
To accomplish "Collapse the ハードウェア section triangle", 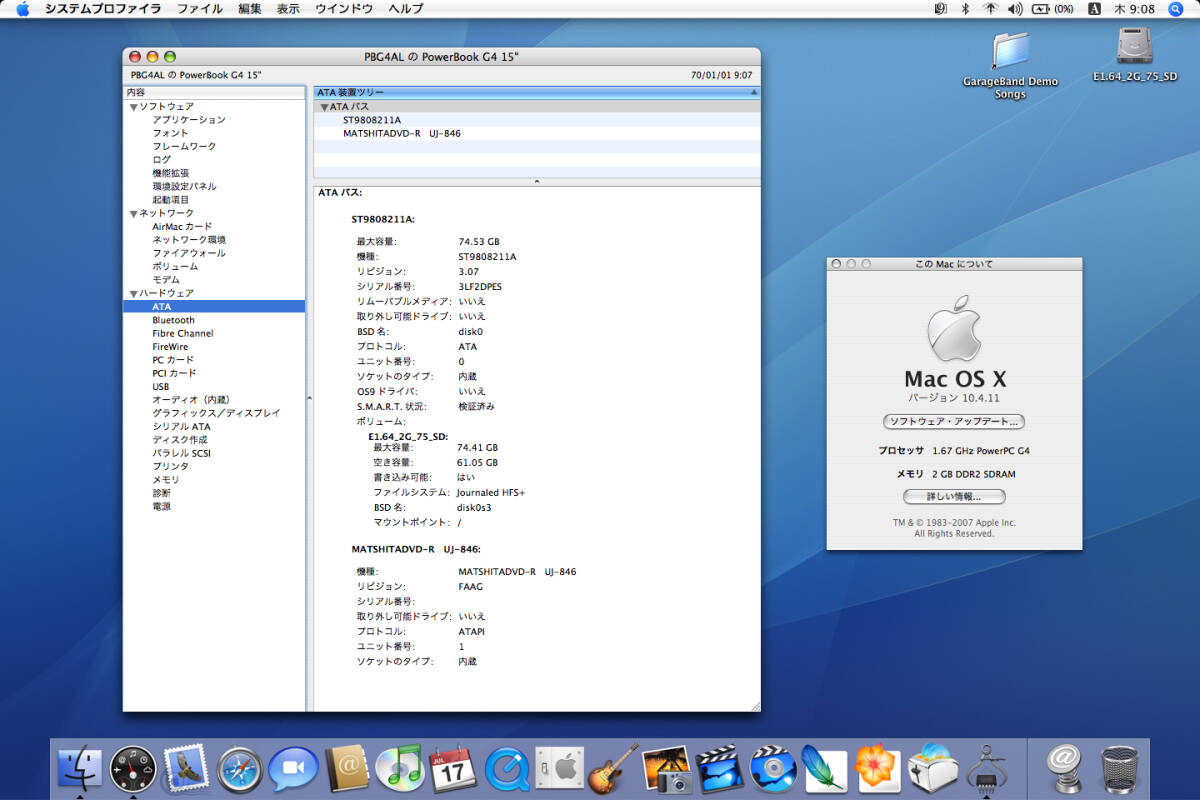I will point(133,293).
